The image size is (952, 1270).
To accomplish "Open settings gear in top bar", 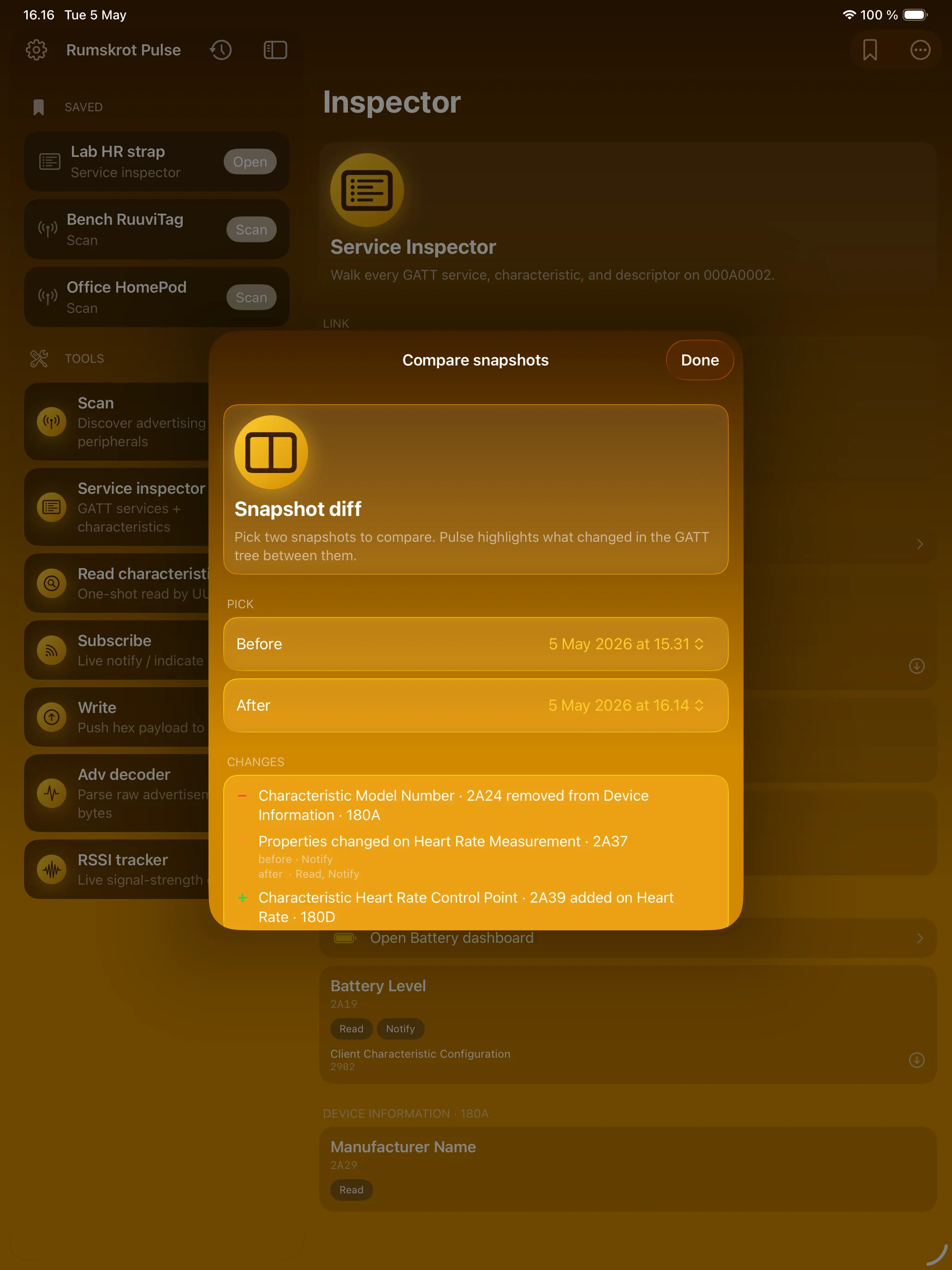I will pos(36,50).
